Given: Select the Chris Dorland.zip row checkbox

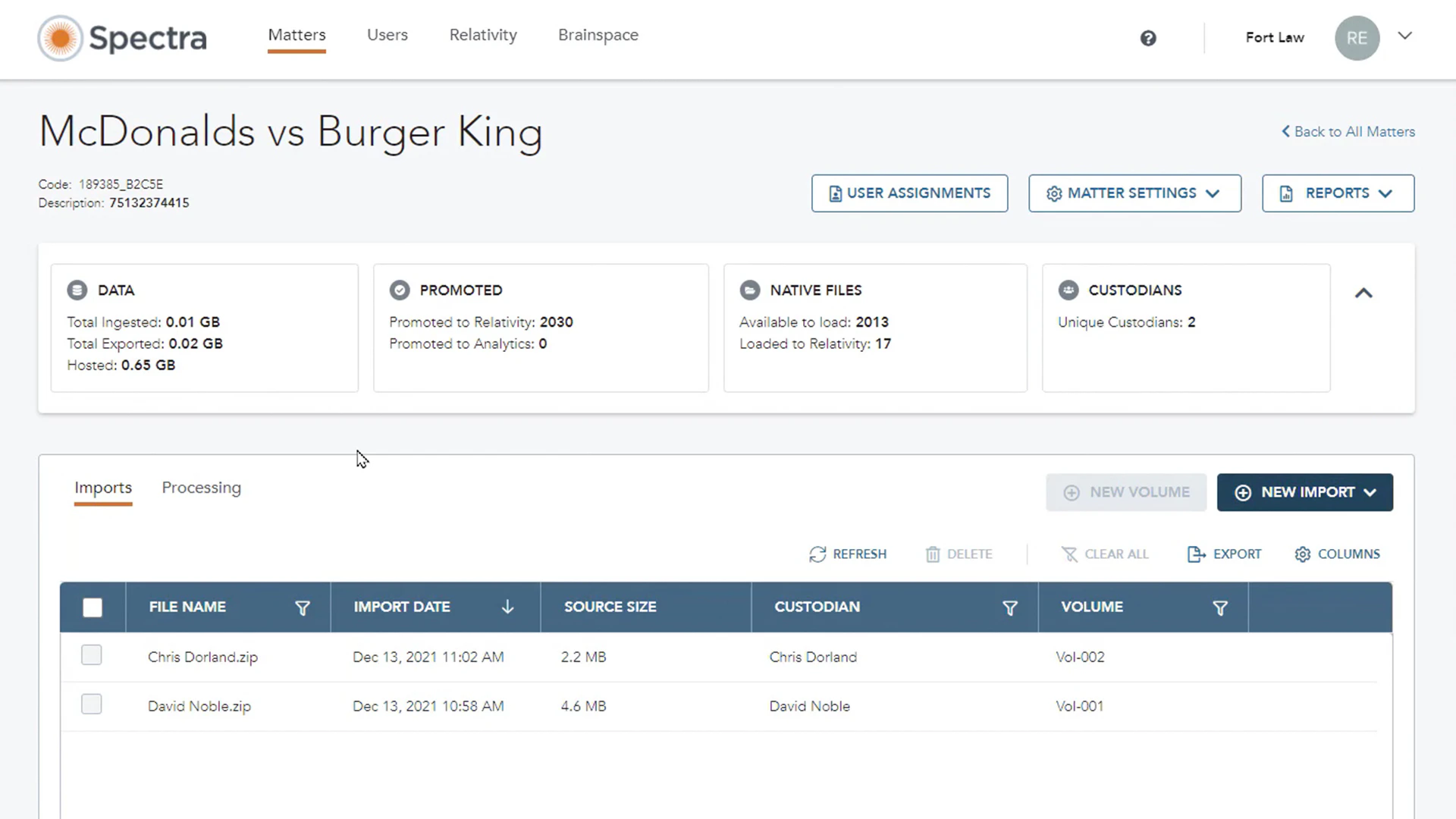Looking at the screenshot, I should (x=92, y=655).
